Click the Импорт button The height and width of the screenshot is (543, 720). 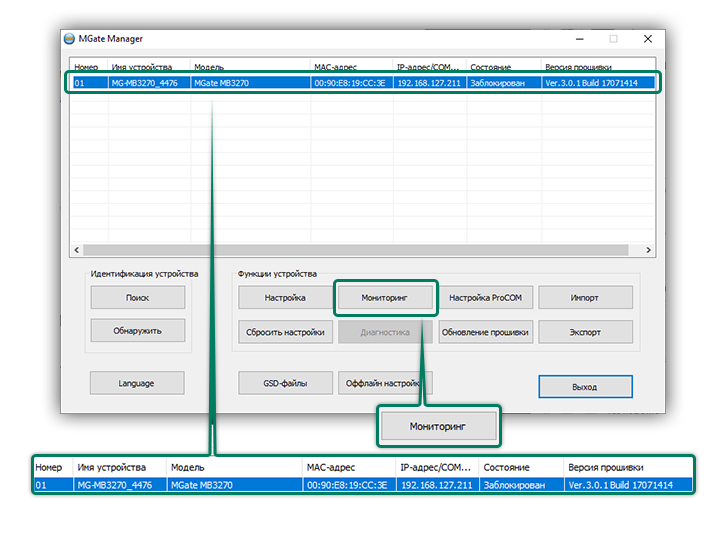click(585, 297)
